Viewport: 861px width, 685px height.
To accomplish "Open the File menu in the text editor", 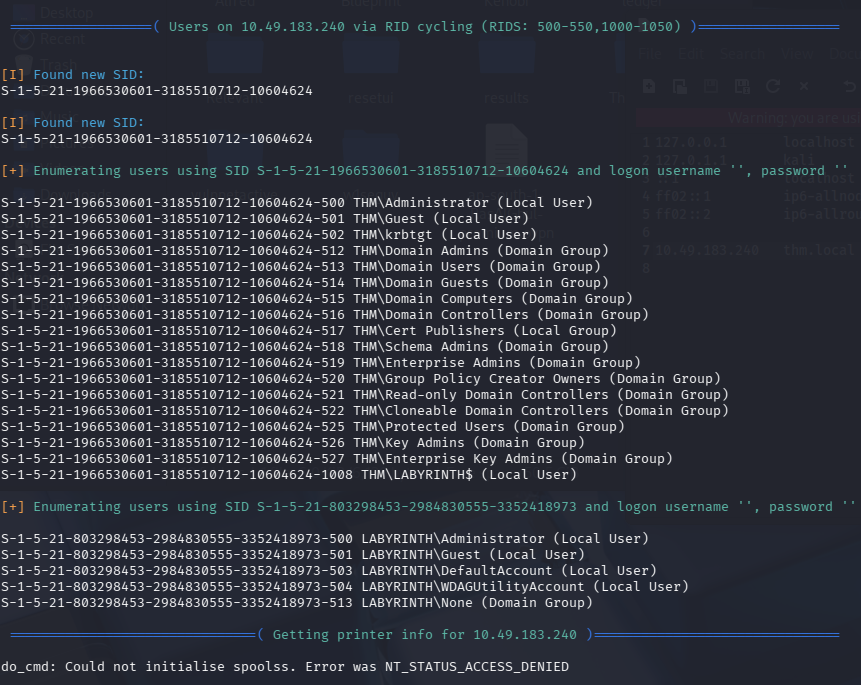I will (x=650, y=53).
